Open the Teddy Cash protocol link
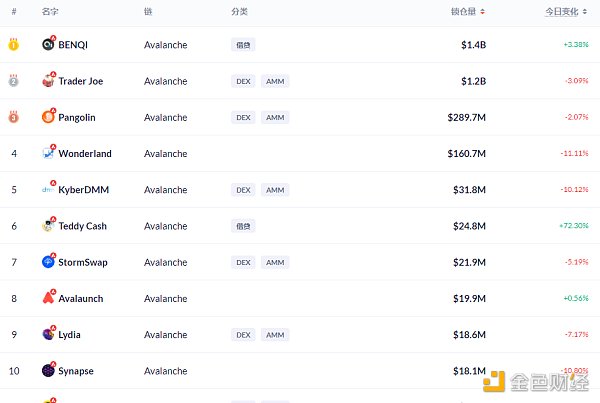This screenshot has width=600, height=403. (82, 226)
